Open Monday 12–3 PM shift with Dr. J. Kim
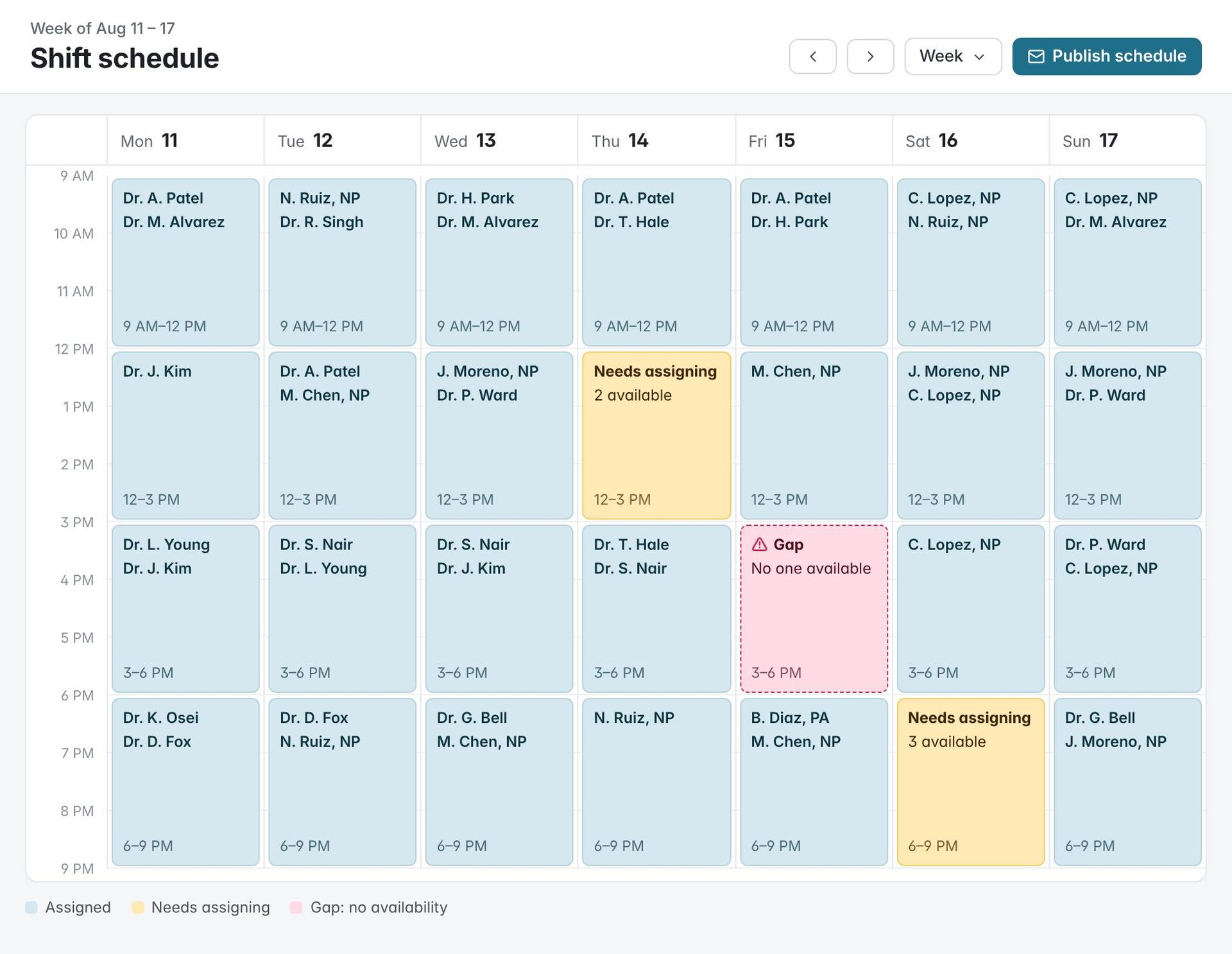This screenshot has width=1232, height=954. coord(185,435)
